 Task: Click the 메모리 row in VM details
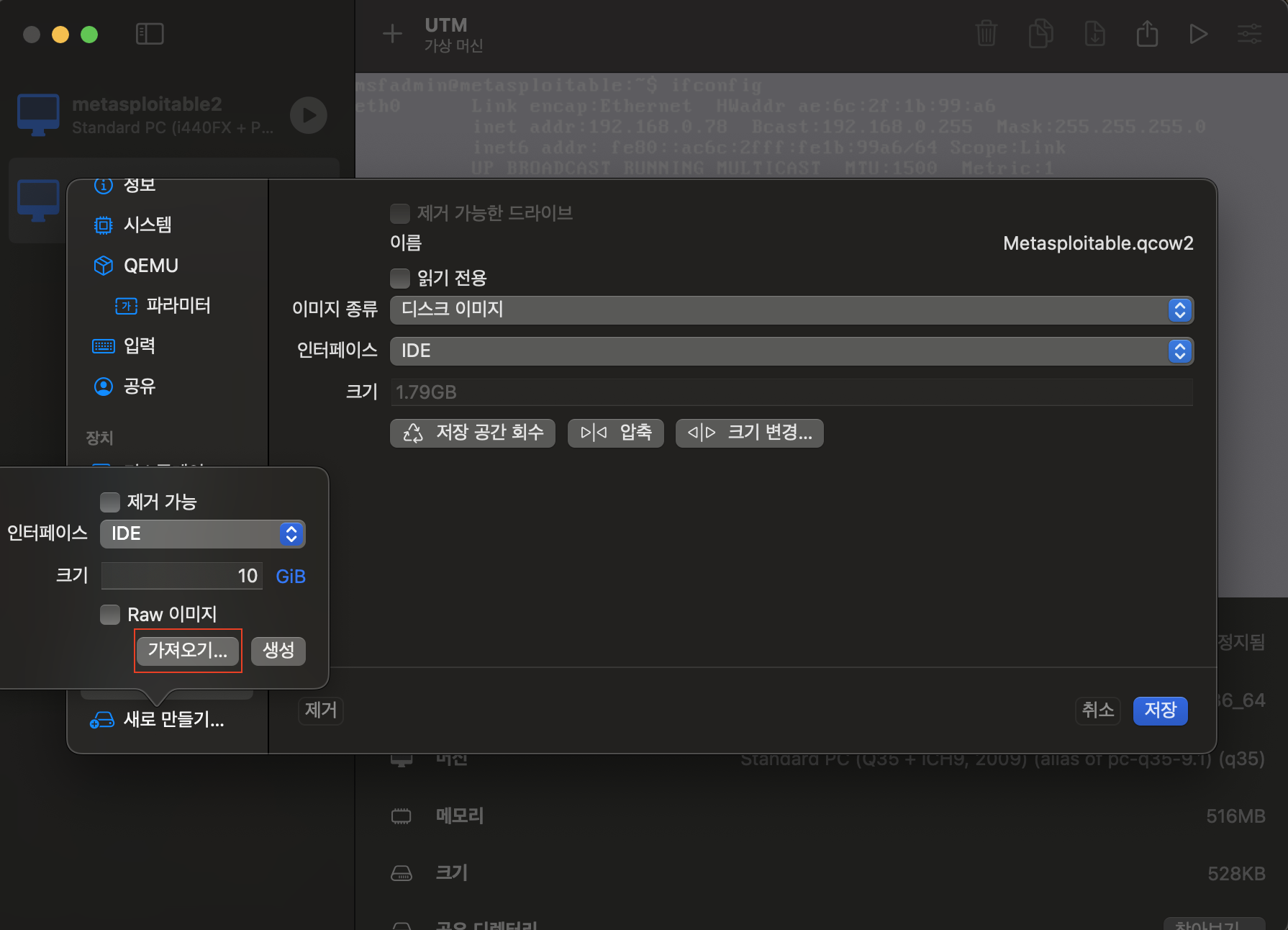(827, 816)
